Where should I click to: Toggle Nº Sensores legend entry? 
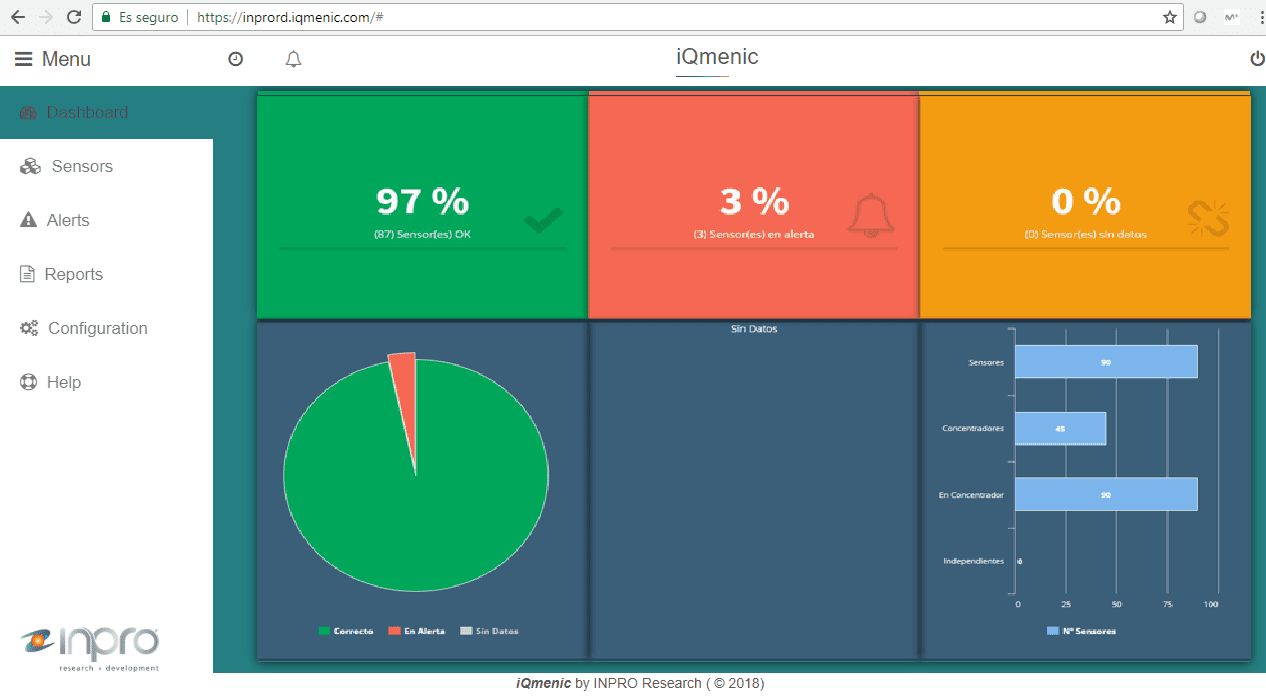pyautogui.click(x=1081, y=631)
